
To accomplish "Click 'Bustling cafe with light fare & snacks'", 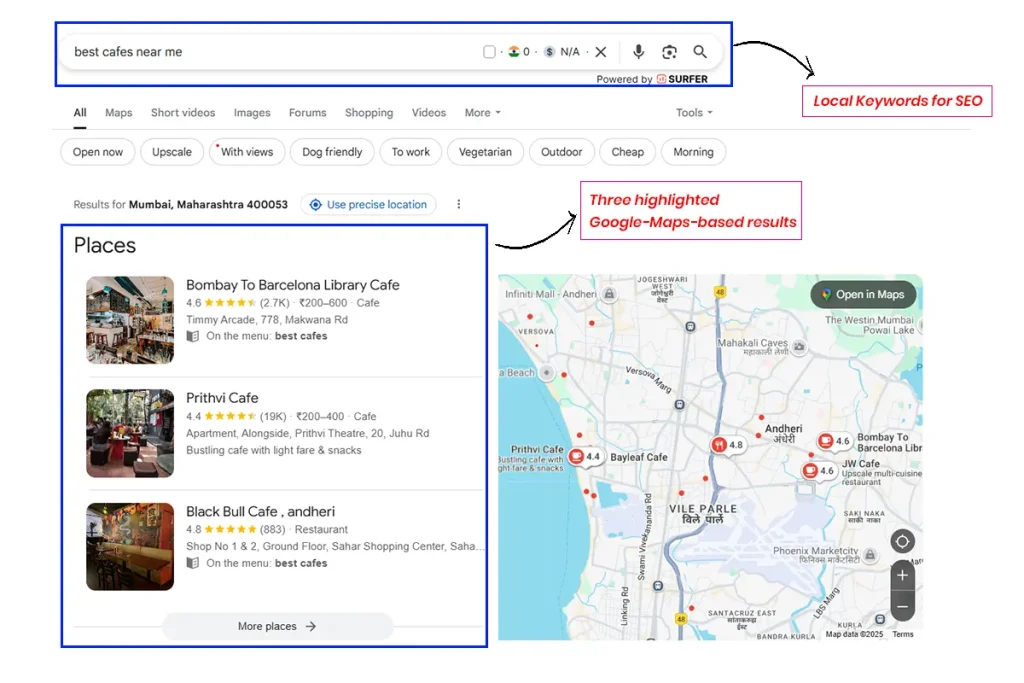I will point(274,451).
